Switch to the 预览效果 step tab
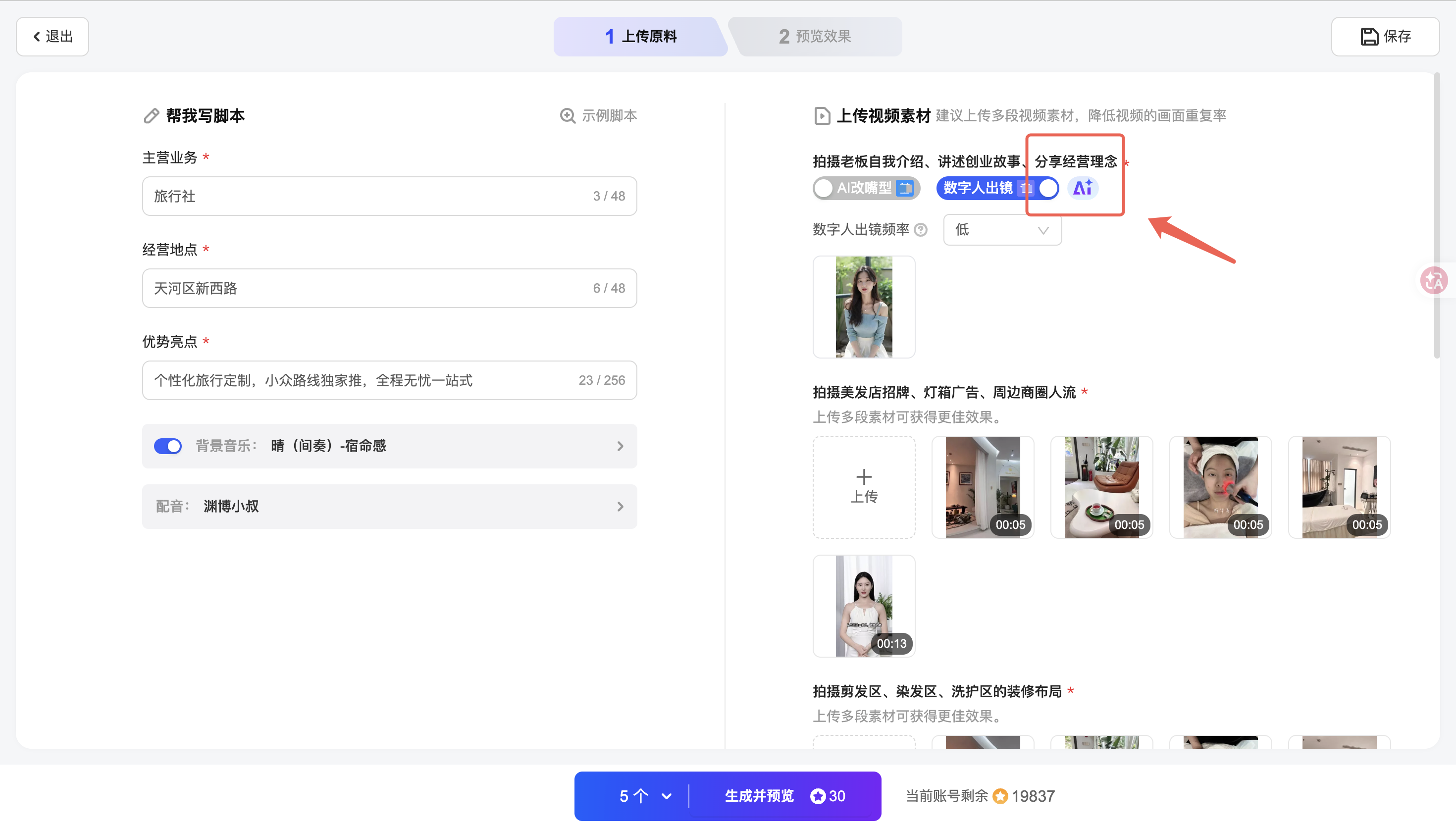Viewport: 1456px width, 828px height. tap(815, 36)
